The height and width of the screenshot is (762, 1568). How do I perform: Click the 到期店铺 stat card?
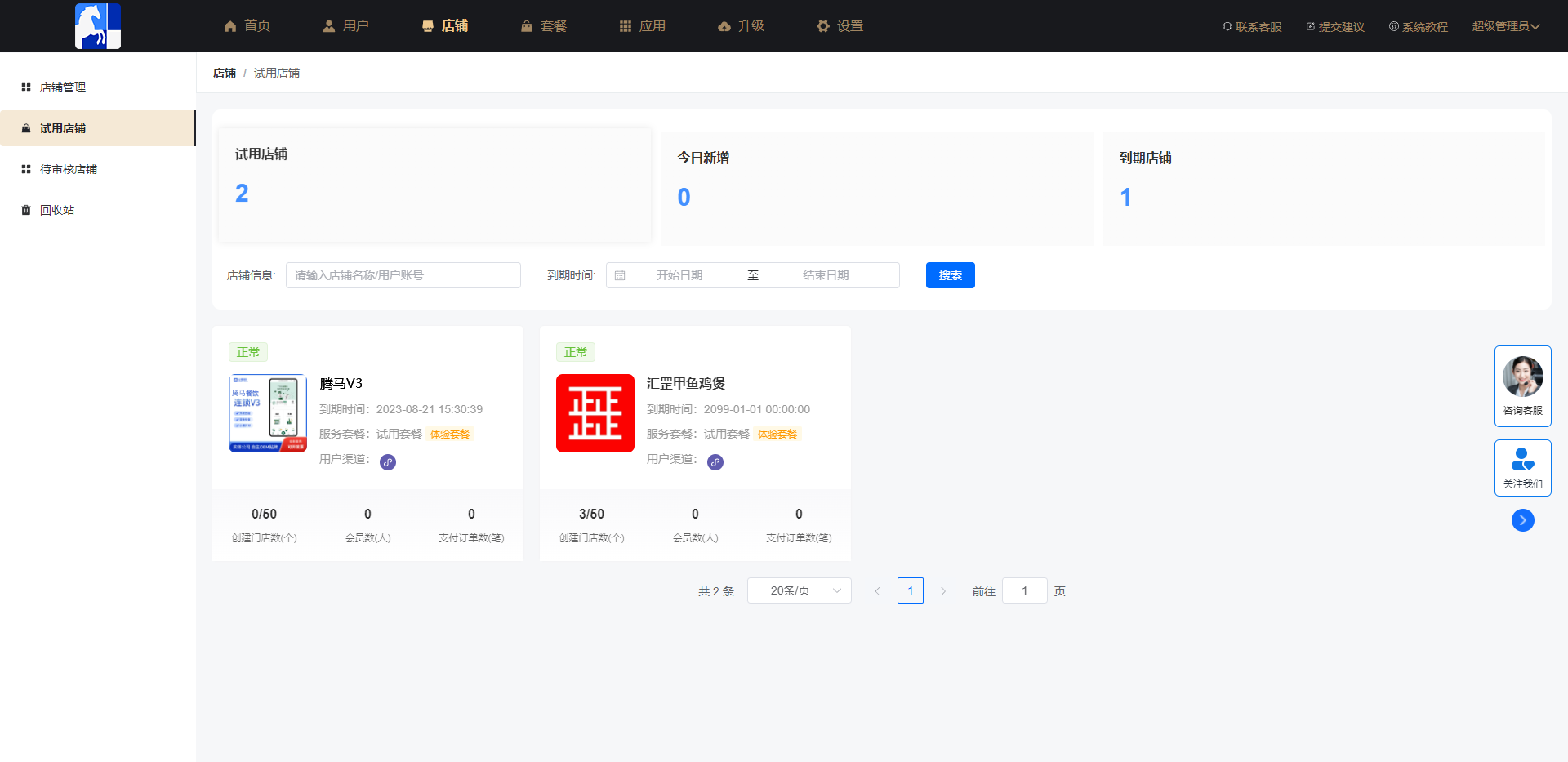[x=1324, y=189]
